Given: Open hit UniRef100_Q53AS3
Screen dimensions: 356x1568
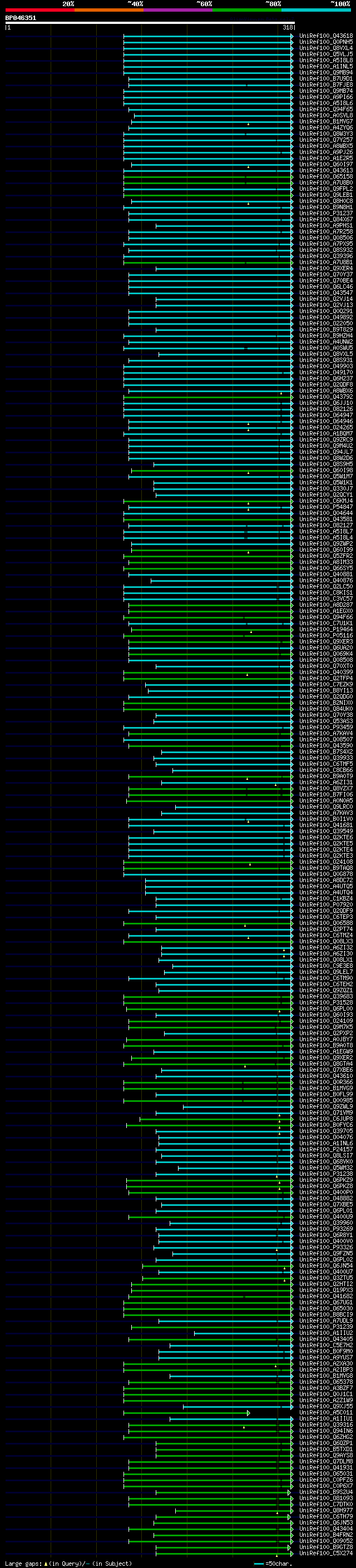Looking at the screenshot, I should pyautogui.click(x=325, y=722).
